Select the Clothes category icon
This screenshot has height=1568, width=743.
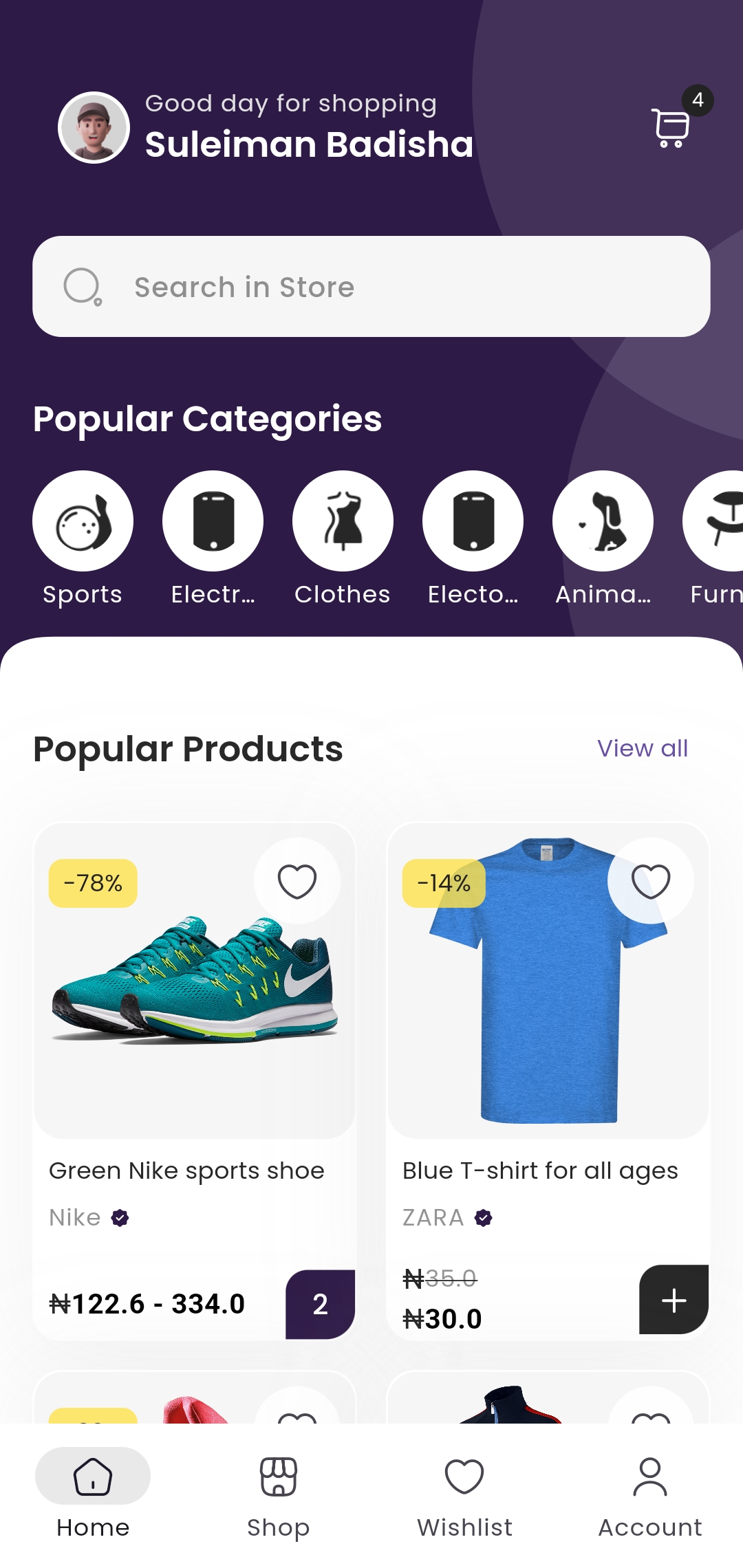(x=343, y=521)
